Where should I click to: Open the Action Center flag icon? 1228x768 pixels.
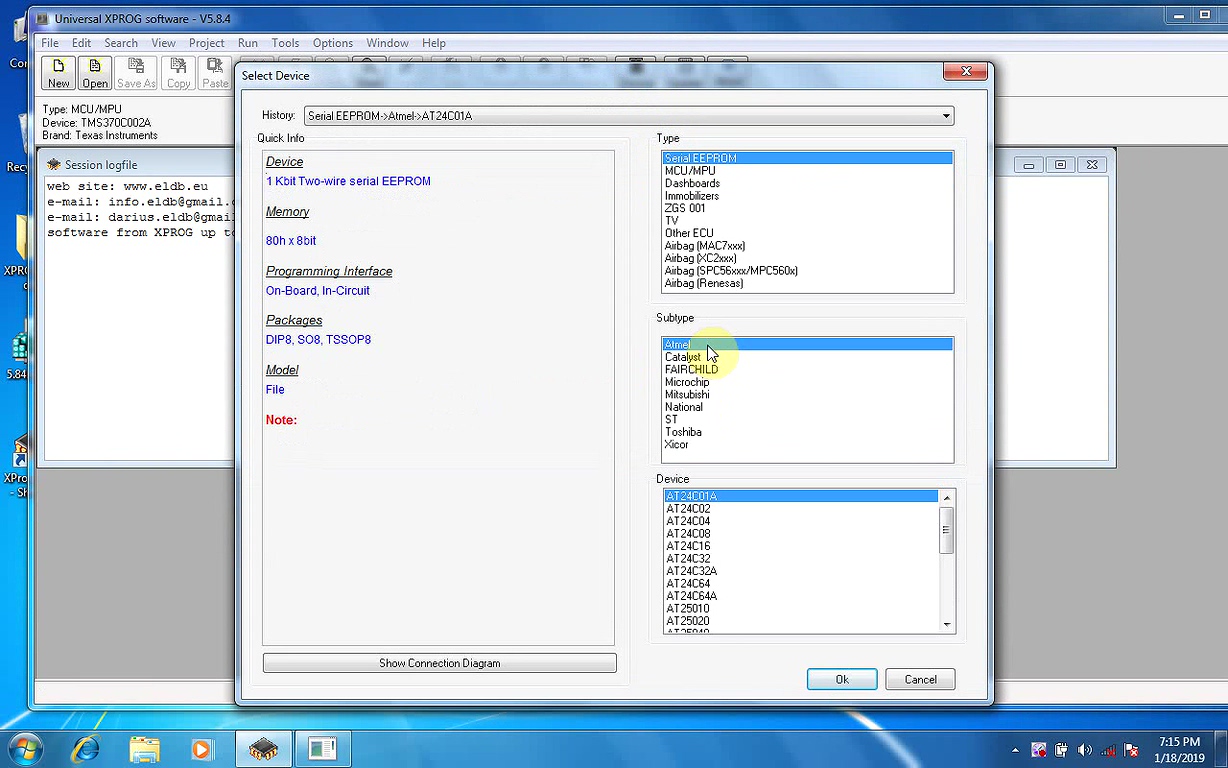(1131, 750)
